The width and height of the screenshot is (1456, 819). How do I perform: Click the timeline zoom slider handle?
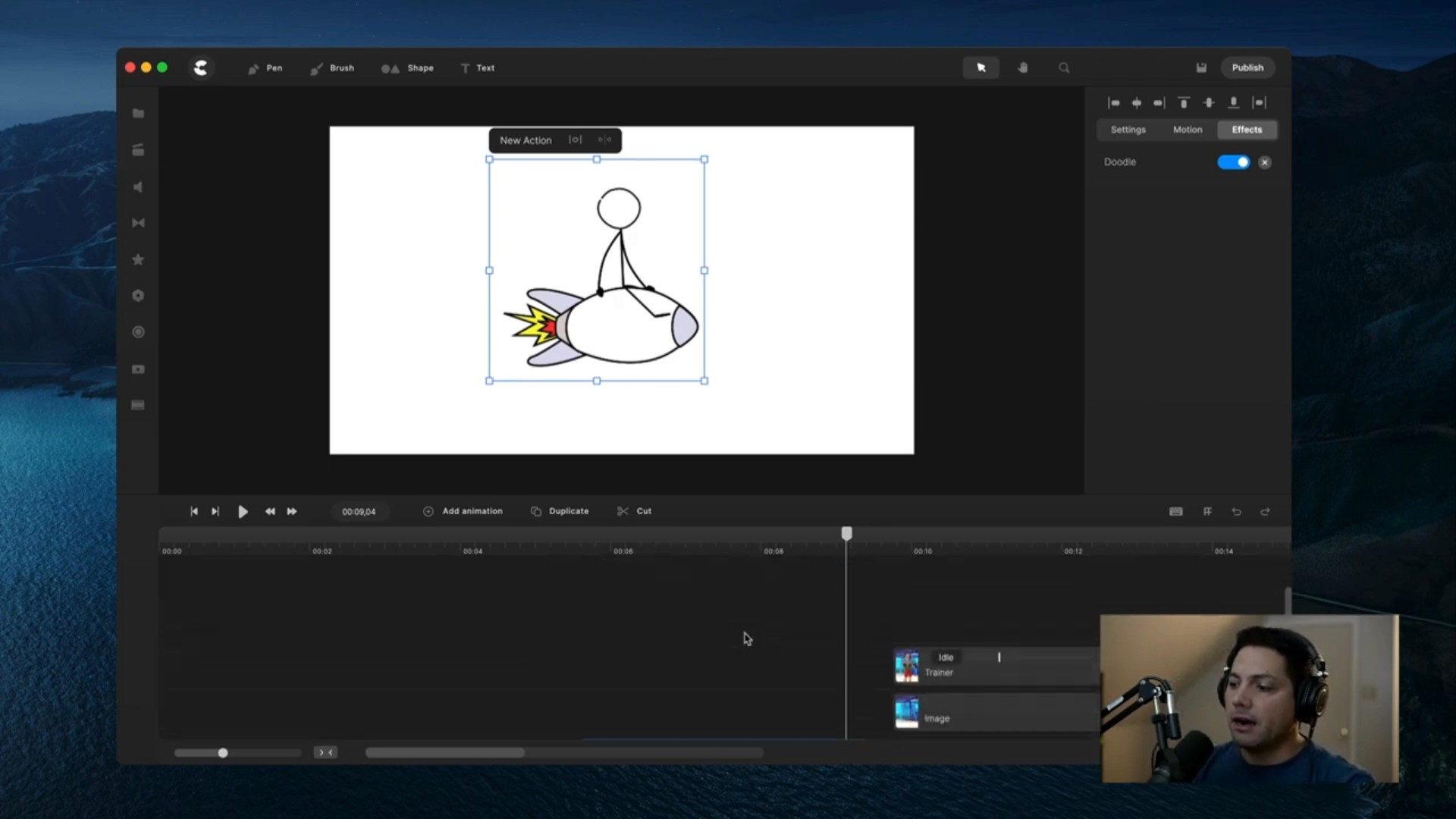(x=223, y=753)
